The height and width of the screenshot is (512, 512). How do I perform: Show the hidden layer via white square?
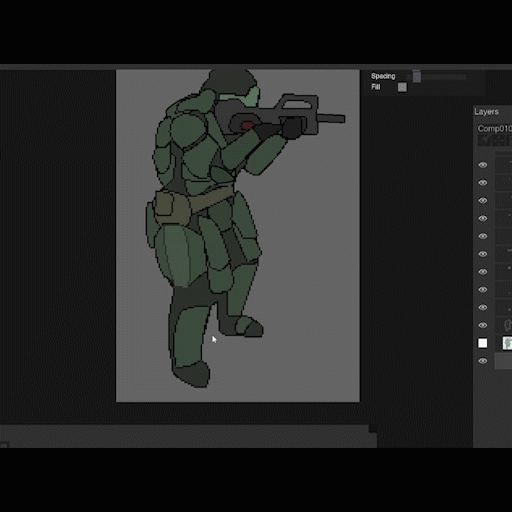[x=483, y=343]
